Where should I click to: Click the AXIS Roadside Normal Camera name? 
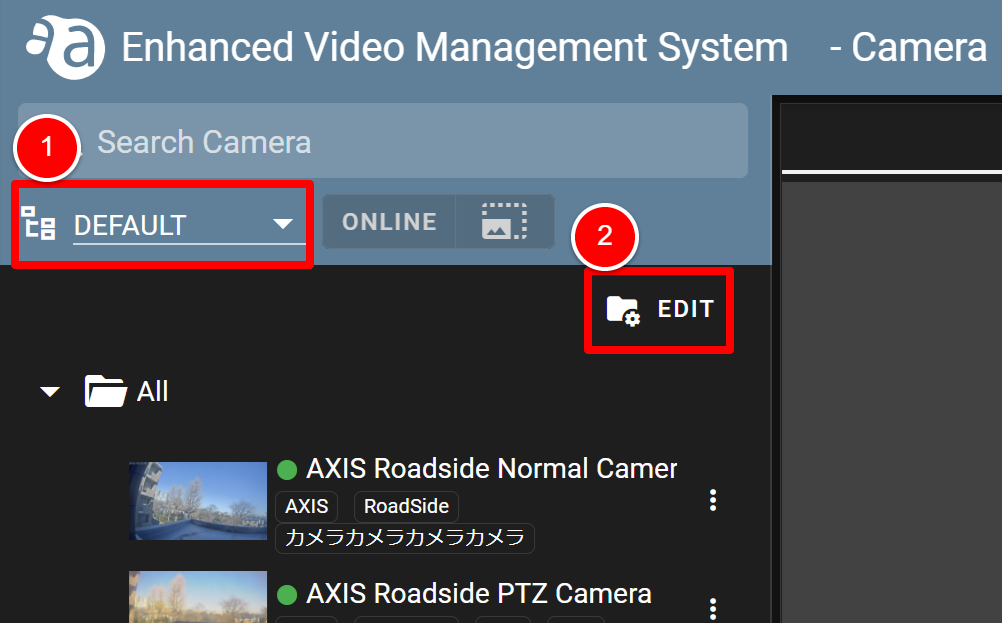pyautogui.click(x=491, y=468)
